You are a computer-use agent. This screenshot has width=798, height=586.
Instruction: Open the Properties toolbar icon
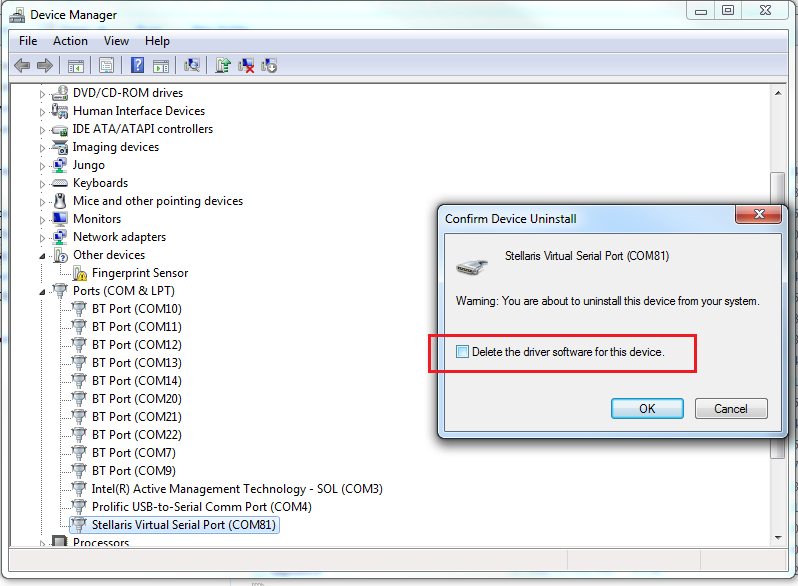click(x=106, y=65)
